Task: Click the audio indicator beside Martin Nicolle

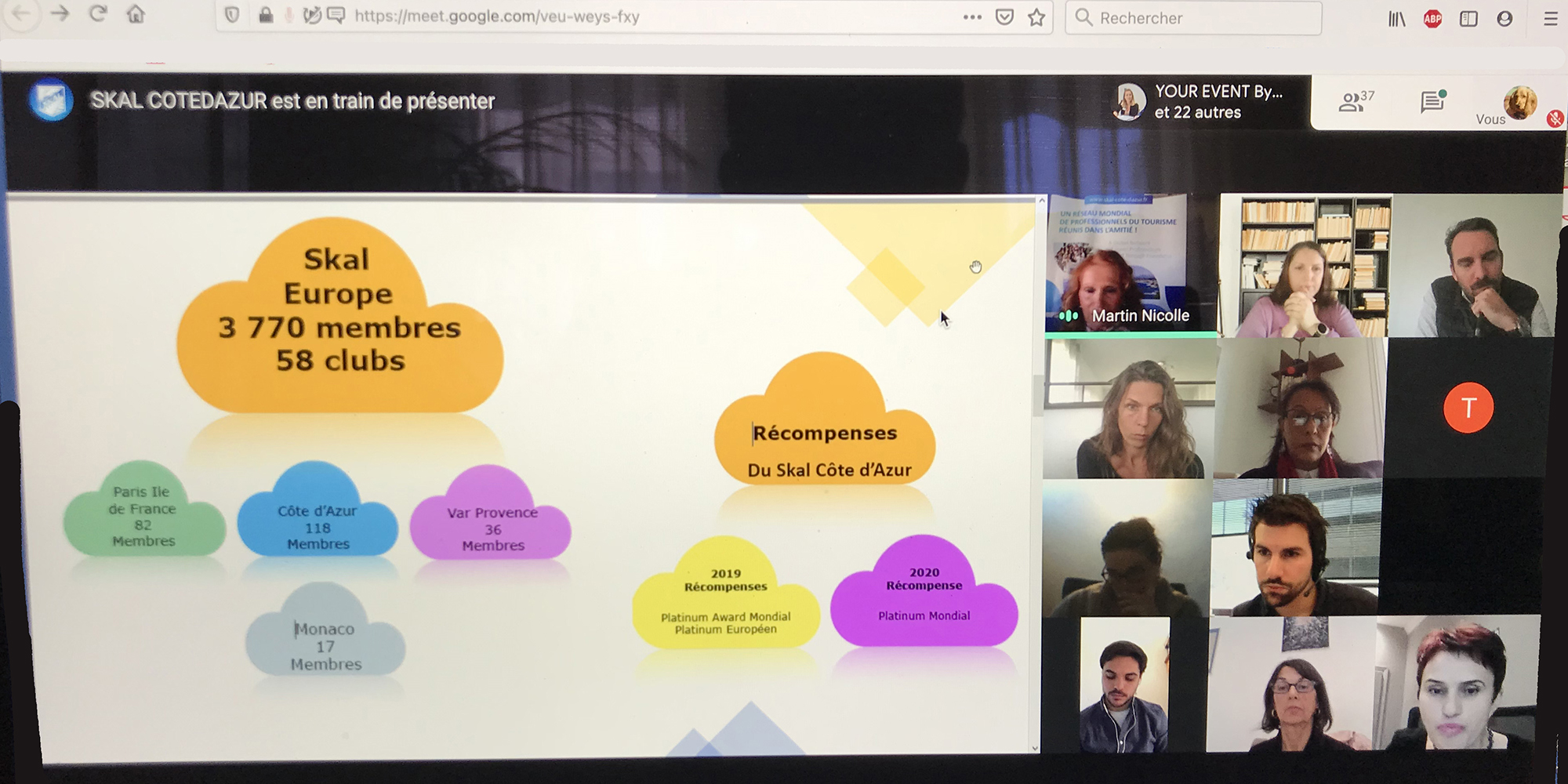Action: (1069, 316)
